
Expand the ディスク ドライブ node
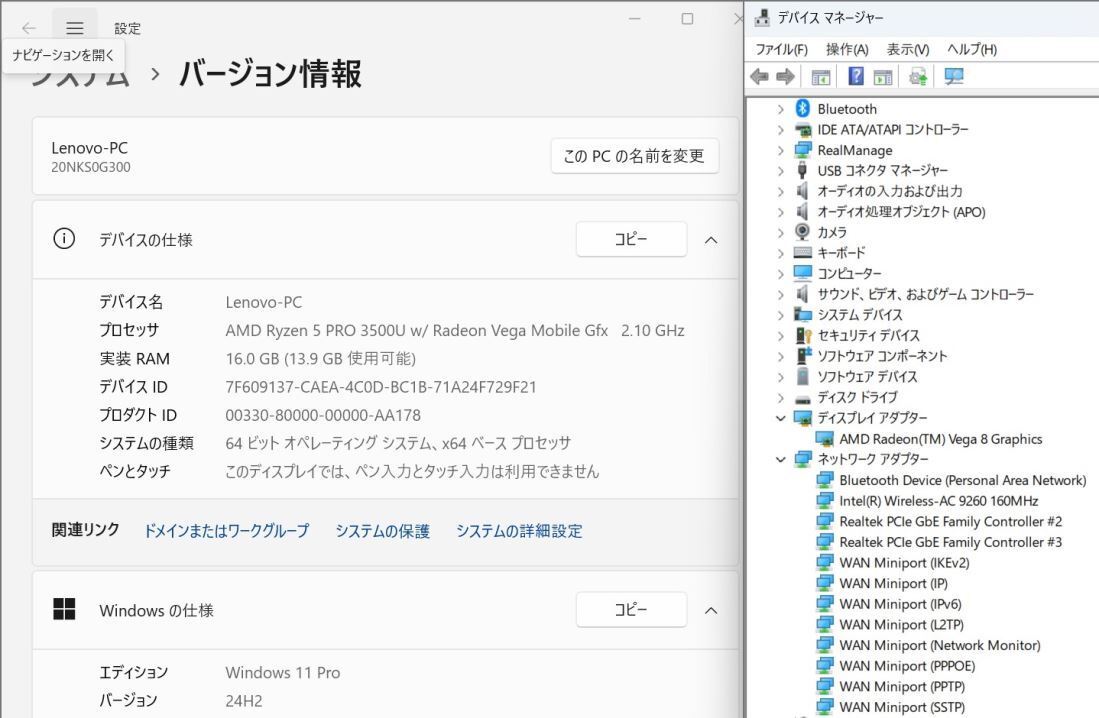(x=780, y=398)
